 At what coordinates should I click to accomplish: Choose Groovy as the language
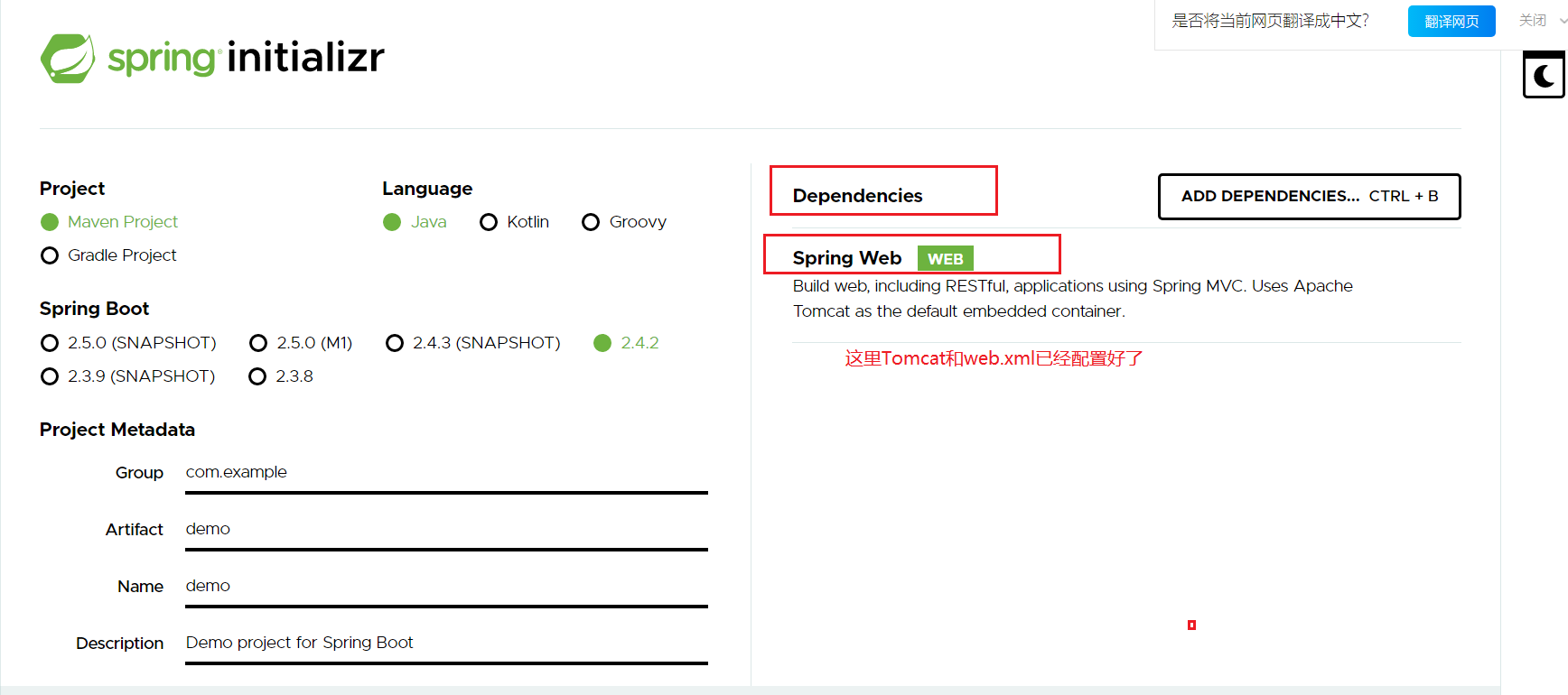[x=624, y=222]
